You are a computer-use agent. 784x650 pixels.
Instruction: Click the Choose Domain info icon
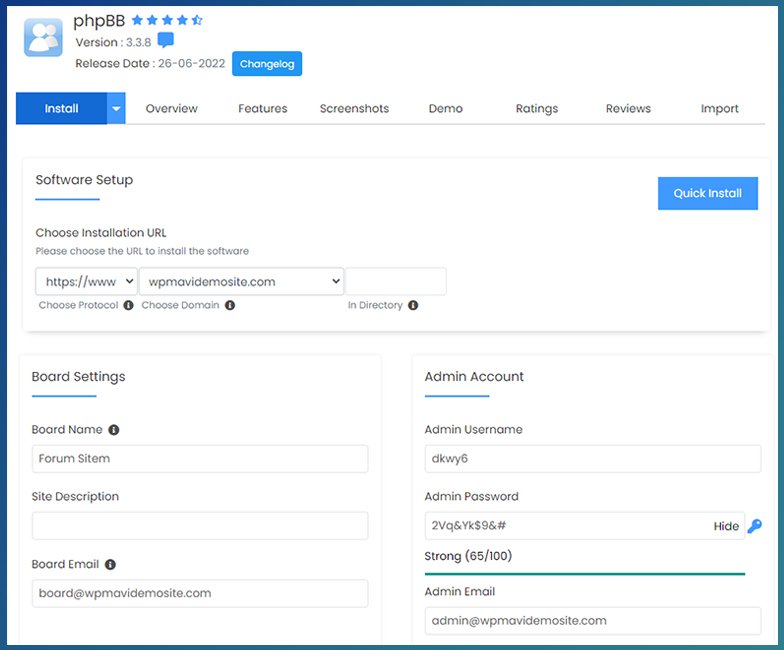pyautogui.click(x=230, y=305)
